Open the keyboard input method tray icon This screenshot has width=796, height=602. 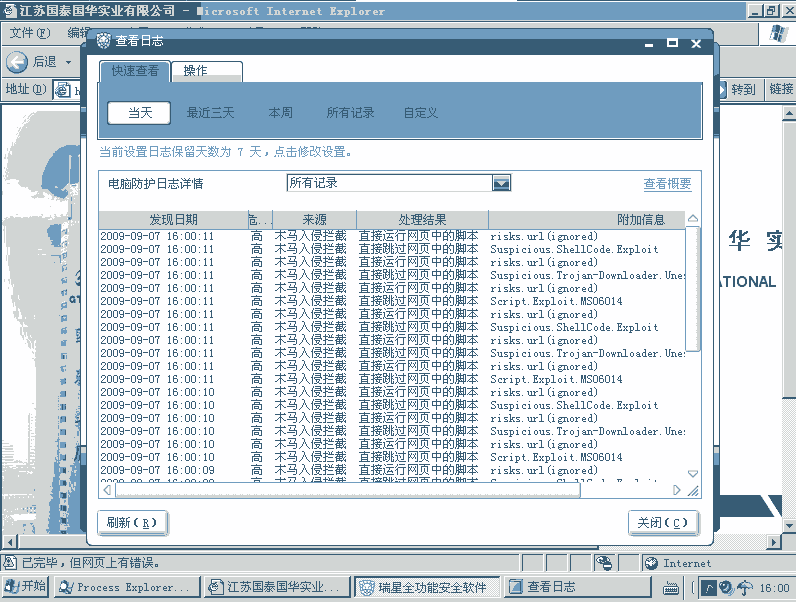[x=671, y=588]
